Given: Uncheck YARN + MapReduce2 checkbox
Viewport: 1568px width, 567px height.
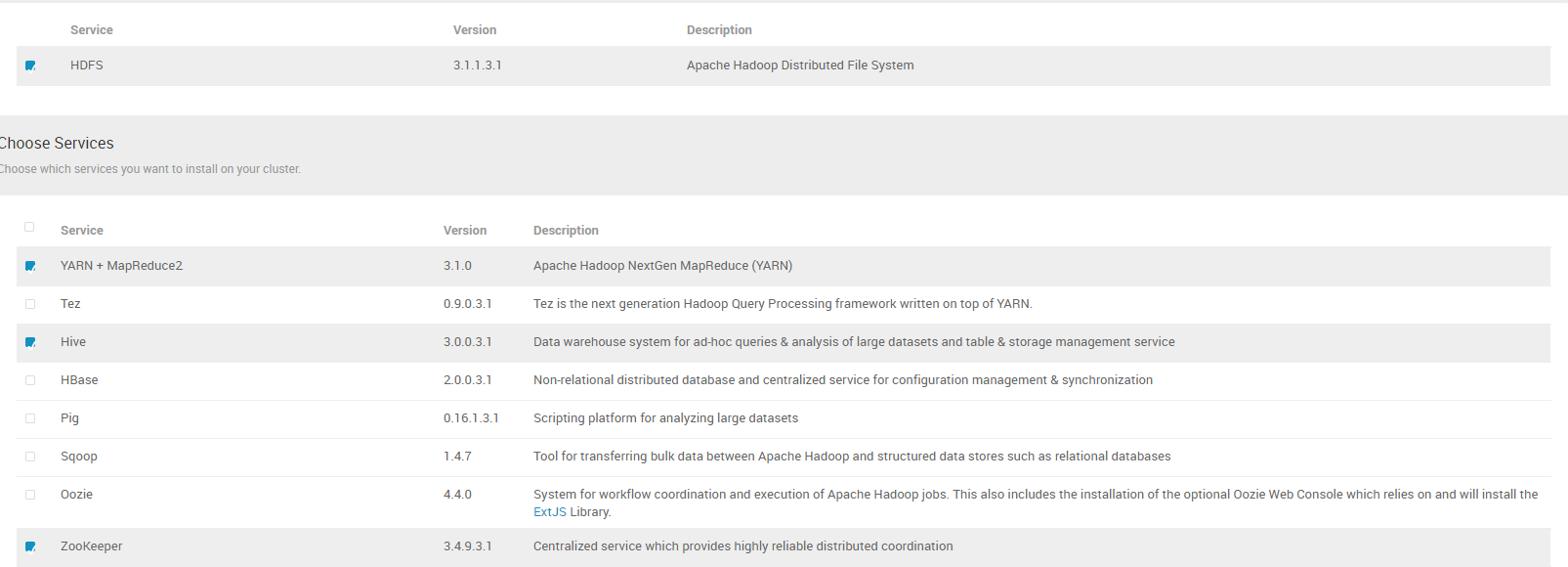Looking at the screenshot, I should click(x=30, y=266).
